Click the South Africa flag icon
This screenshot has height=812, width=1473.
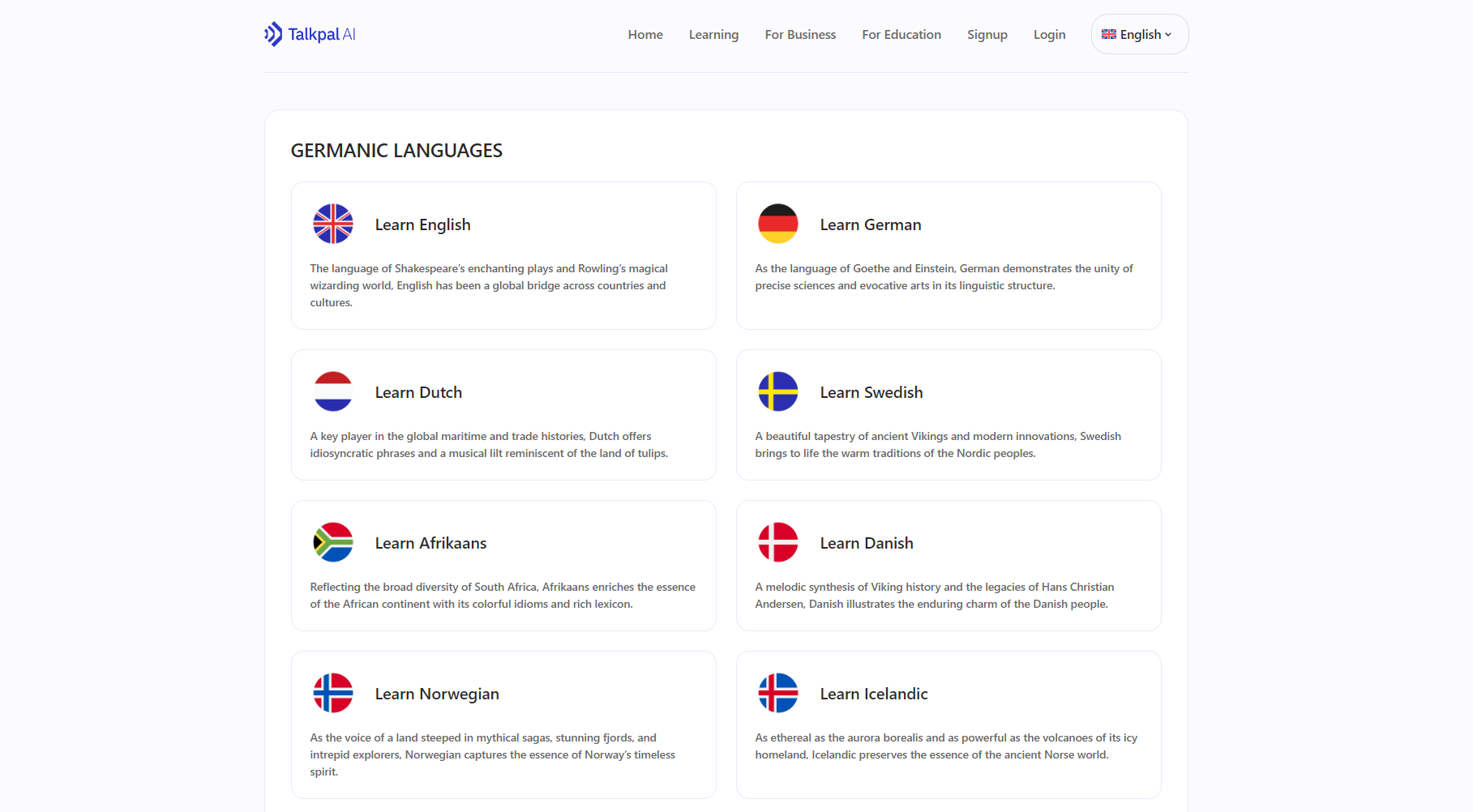[x=333, y=543]
